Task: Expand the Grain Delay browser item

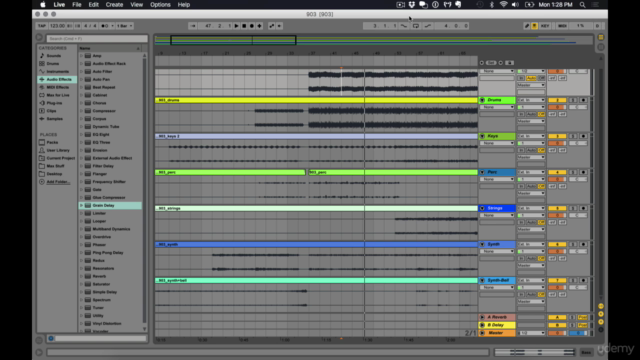Action: [x=81, y=205]
